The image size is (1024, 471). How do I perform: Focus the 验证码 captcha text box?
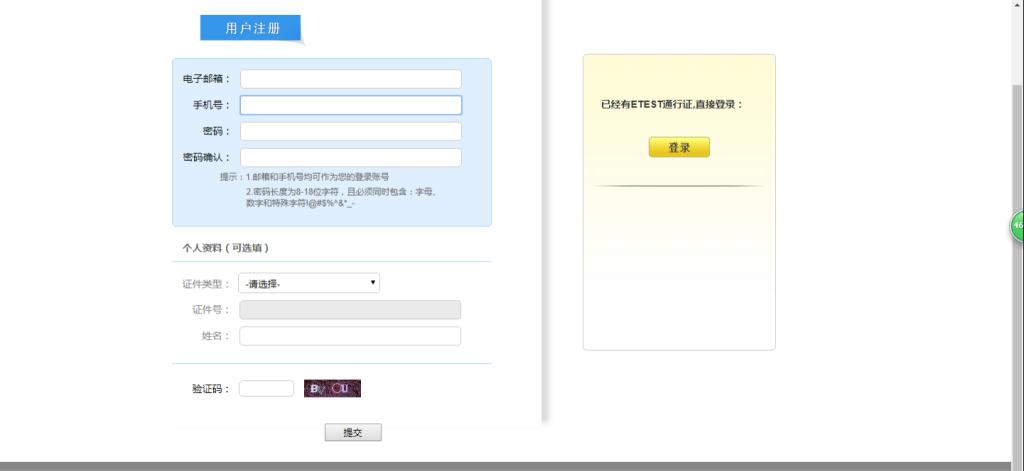coord(266,389)
